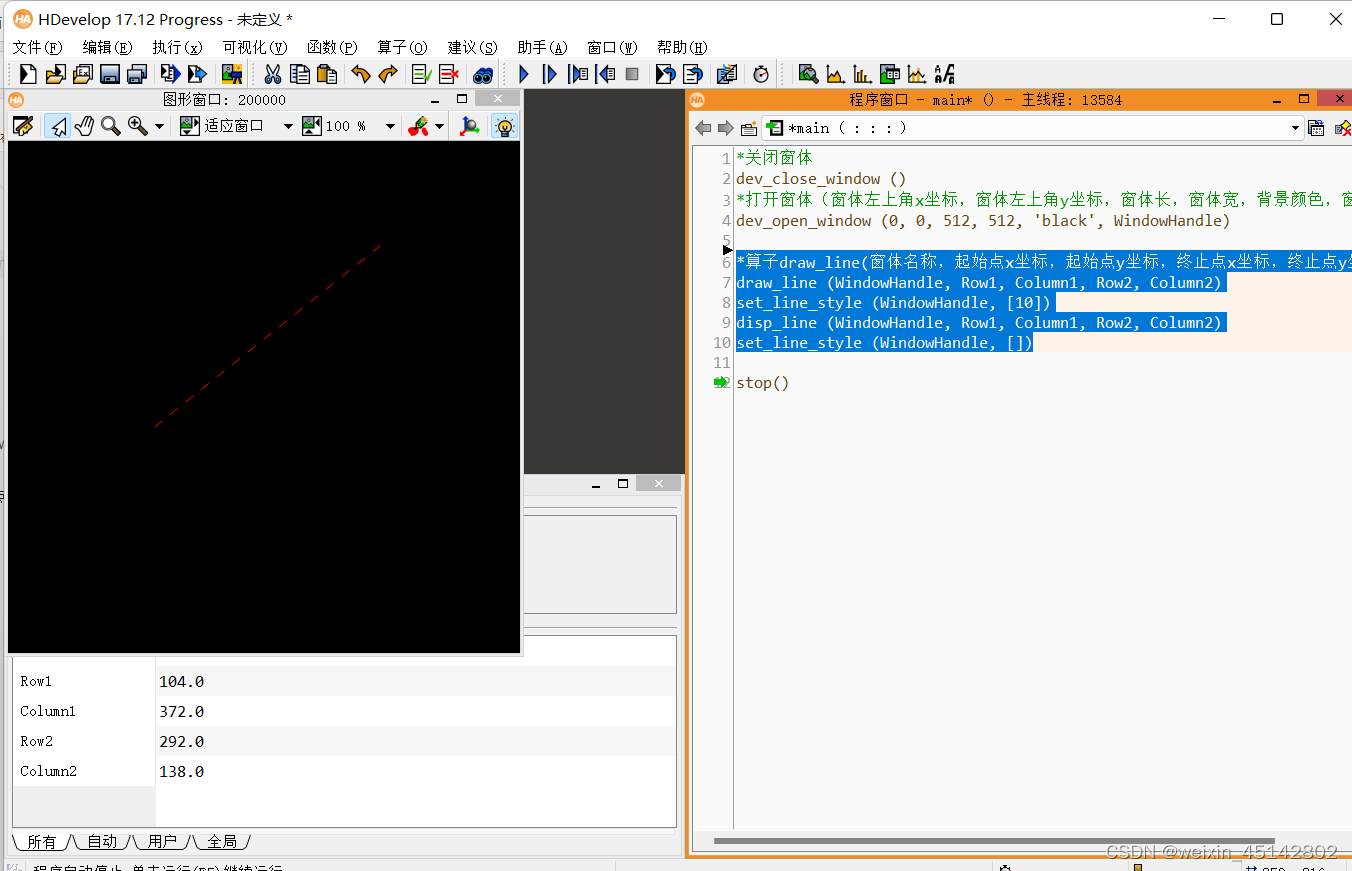
Task: Open the example programs browser icon
Action: pyautogui.click(x=83, y=74)
